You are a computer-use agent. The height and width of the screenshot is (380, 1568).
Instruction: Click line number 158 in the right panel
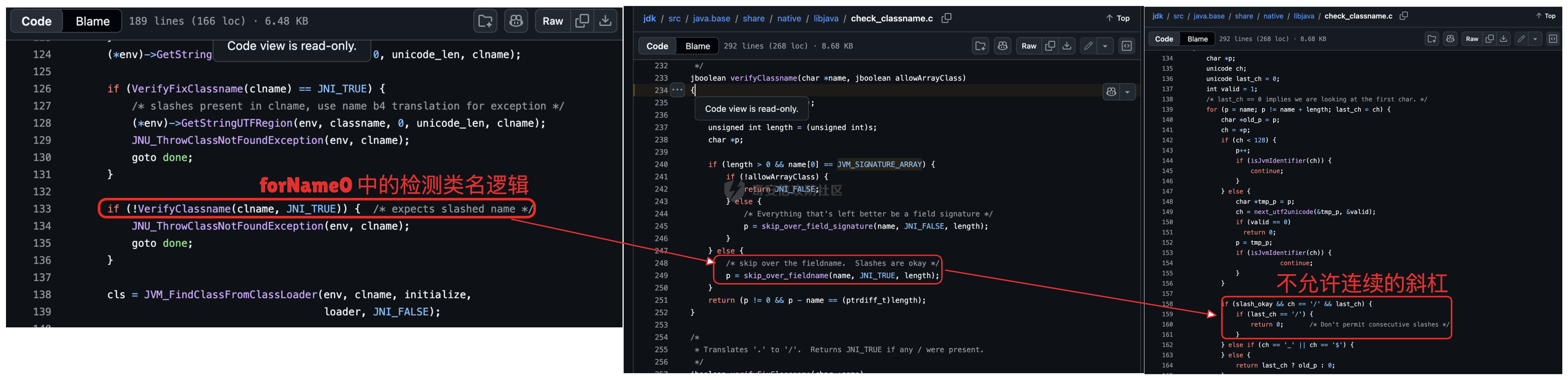coord(1167,304)
